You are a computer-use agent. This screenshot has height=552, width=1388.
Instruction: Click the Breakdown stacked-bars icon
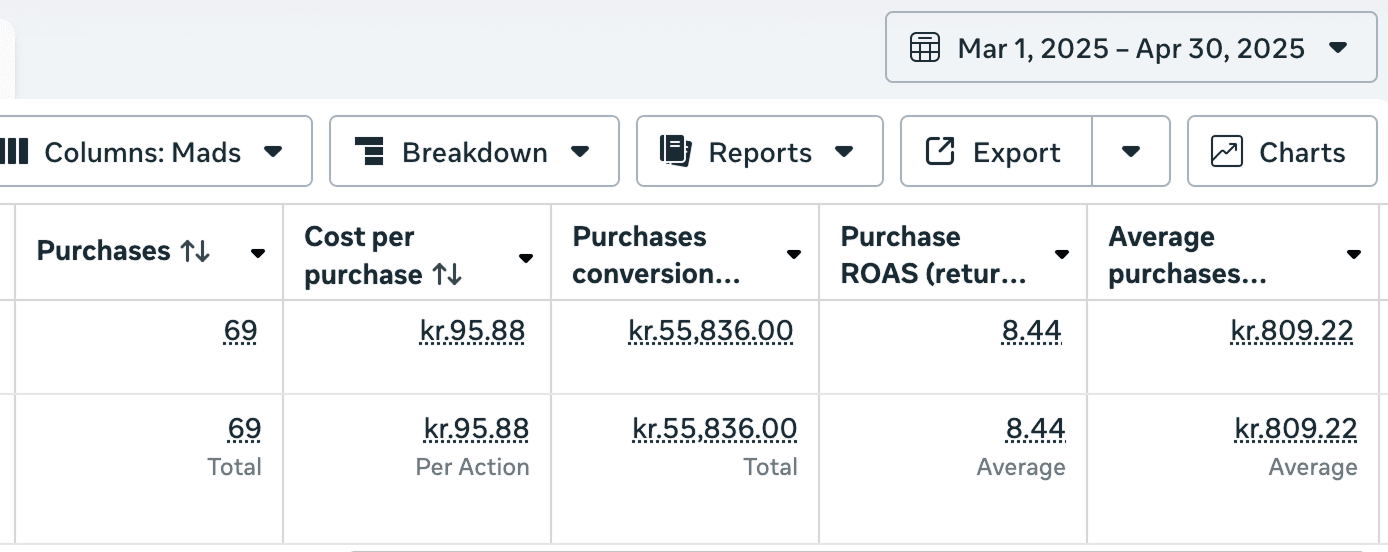[x=370, y=152]
